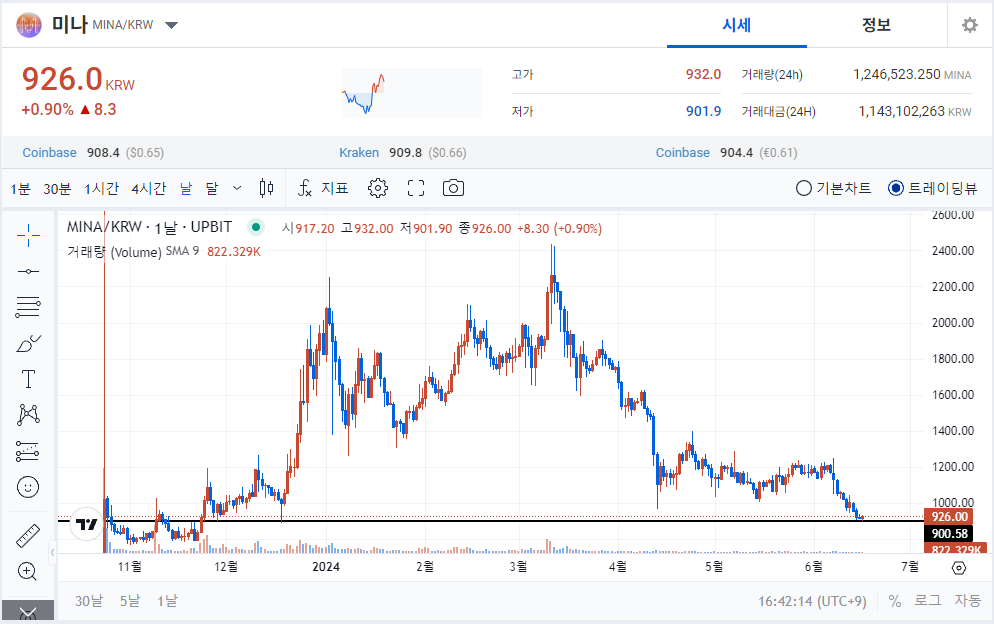Open the forecasting and measurement tools
This screenshot has width=994, height=624.
28,451
